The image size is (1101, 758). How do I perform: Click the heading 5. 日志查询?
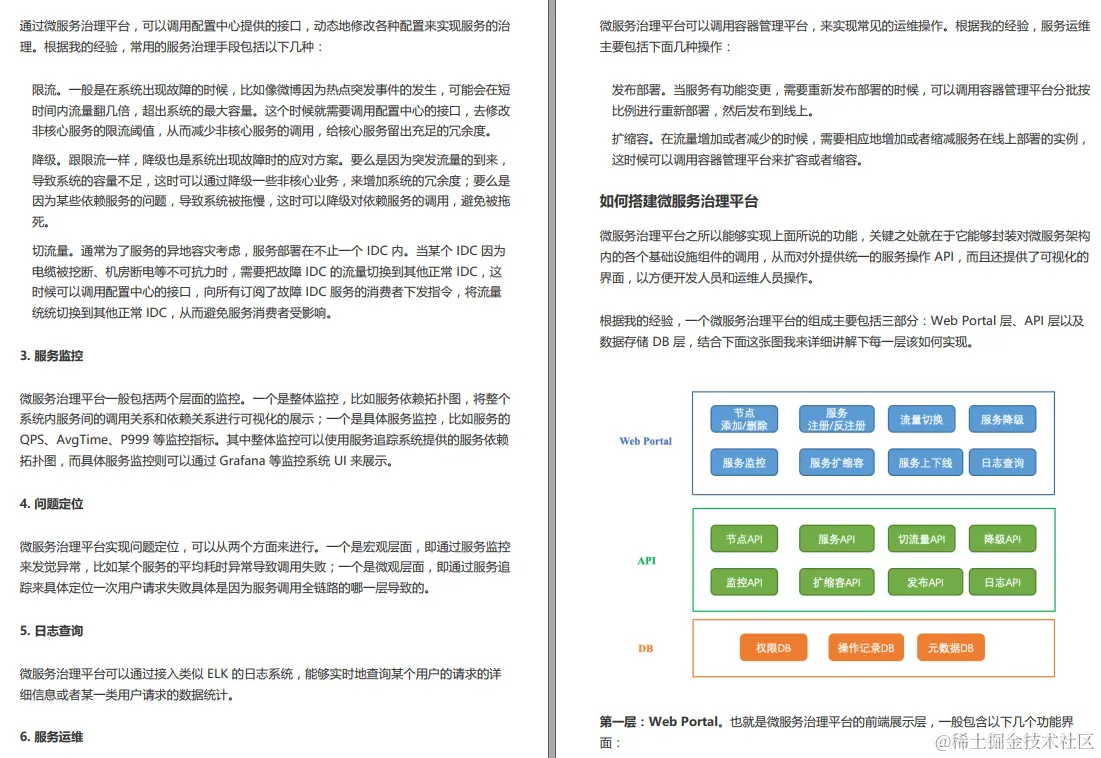(x=51, y=631)
